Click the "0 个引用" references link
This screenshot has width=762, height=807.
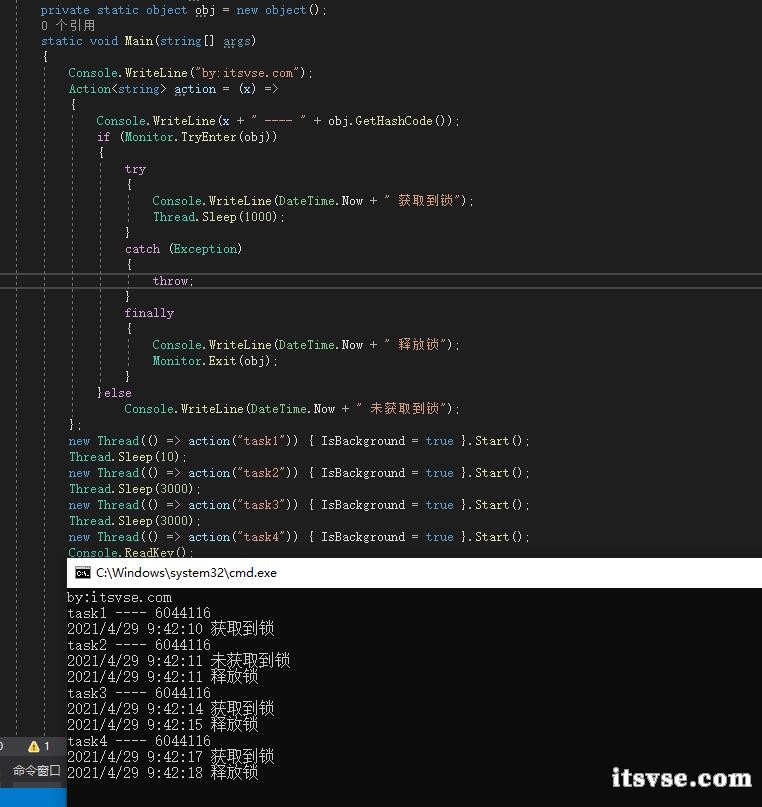pyautogui.click(x=68, y=25)
